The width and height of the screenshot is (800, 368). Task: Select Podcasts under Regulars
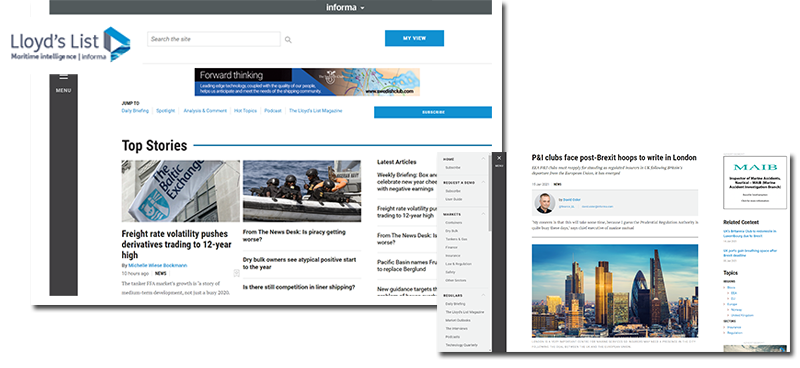coord(453,337)
